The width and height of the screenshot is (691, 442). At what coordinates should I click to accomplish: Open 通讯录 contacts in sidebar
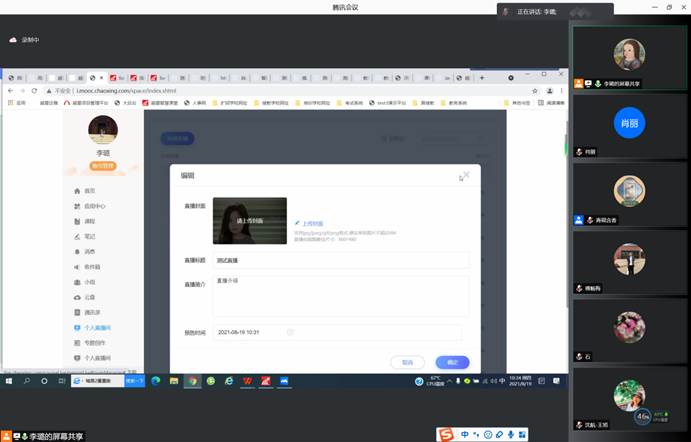click(92, 312)
